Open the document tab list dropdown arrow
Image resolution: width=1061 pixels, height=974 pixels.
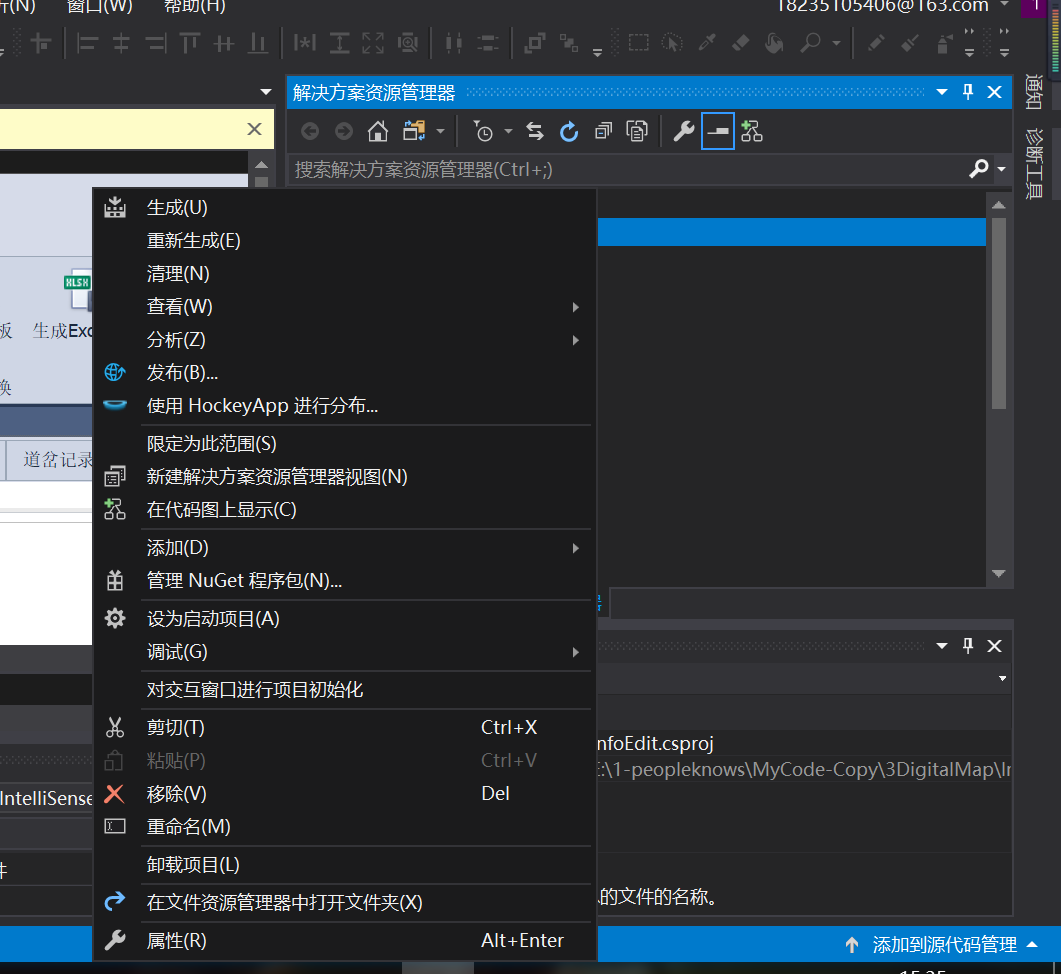coord(266,91)
